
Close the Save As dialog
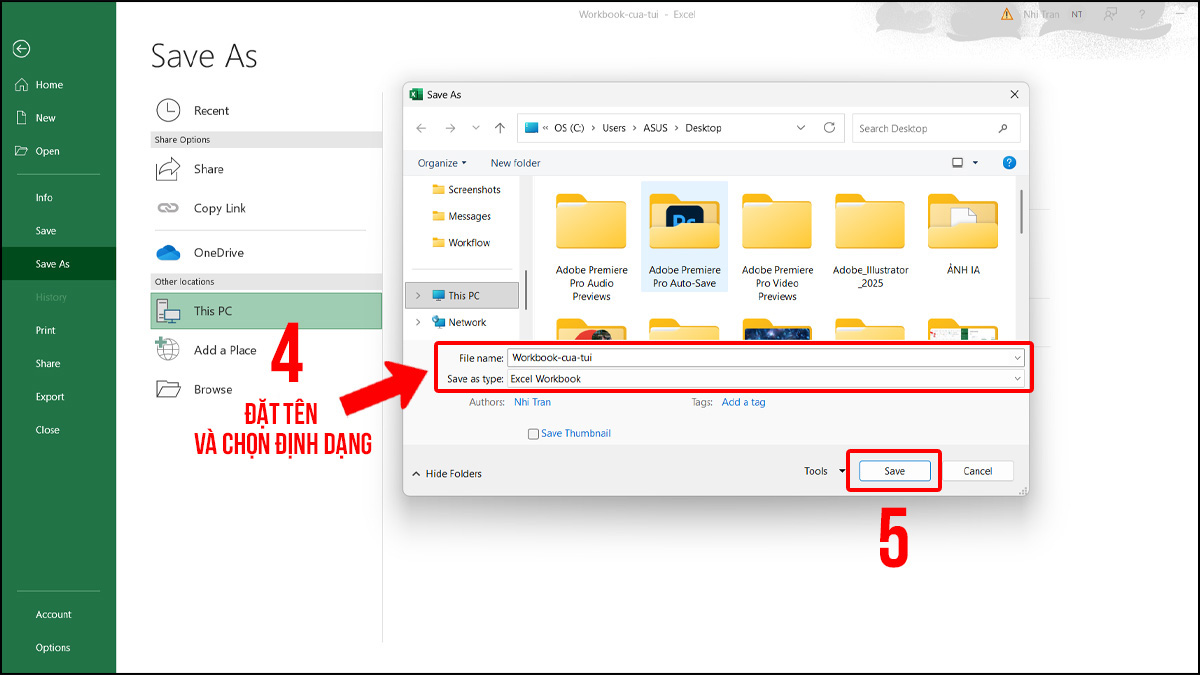[1014, 94]
